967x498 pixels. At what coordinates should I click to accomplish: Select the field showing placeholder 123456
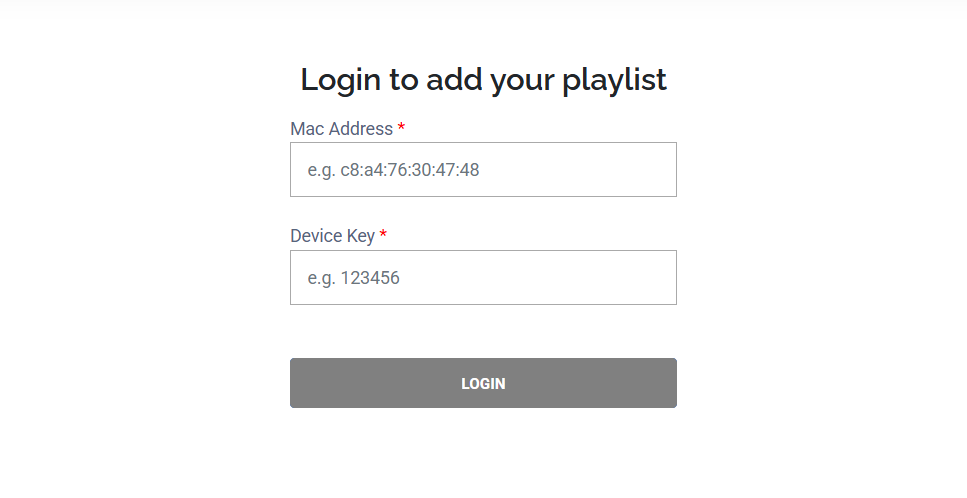pos(483,277)
